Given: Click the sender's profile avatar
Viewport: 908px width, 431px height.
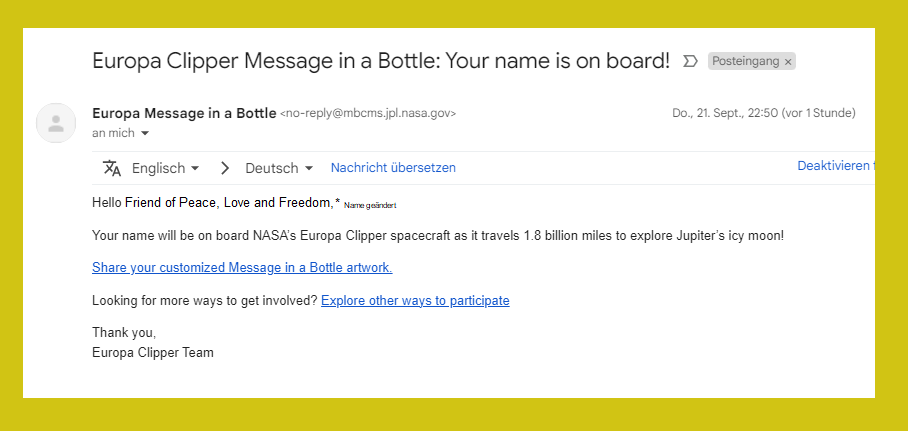Looking at the screenshot, I should (56, 123).
